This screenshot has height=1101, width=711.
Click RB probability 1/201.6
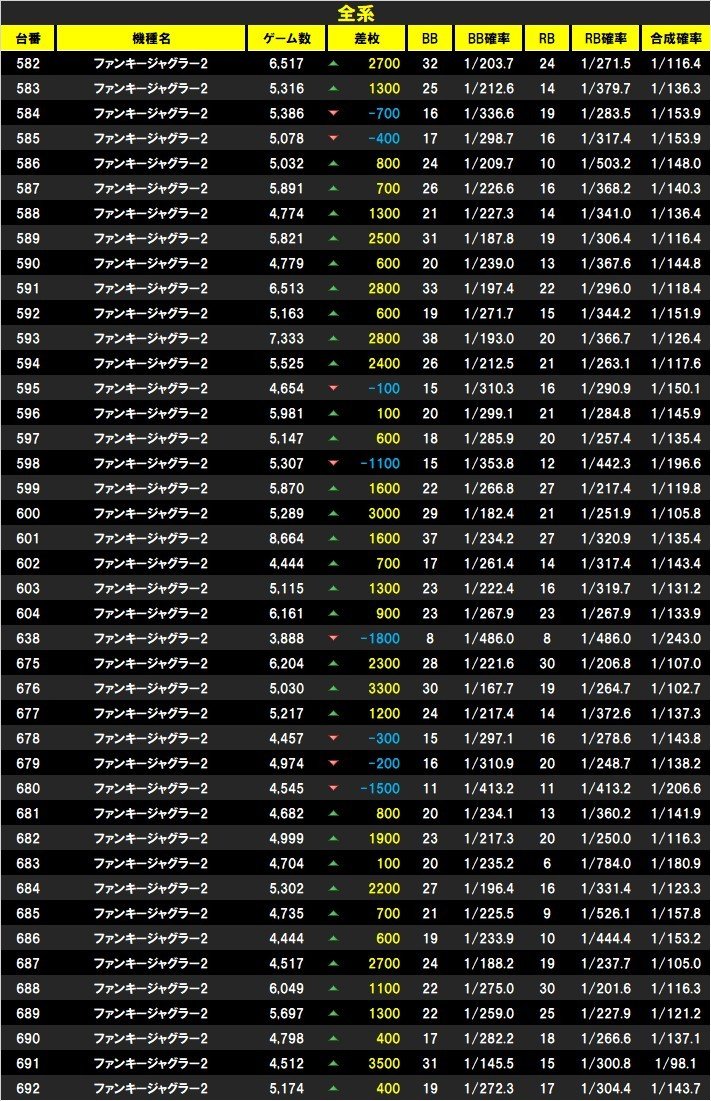click(606, 989)
